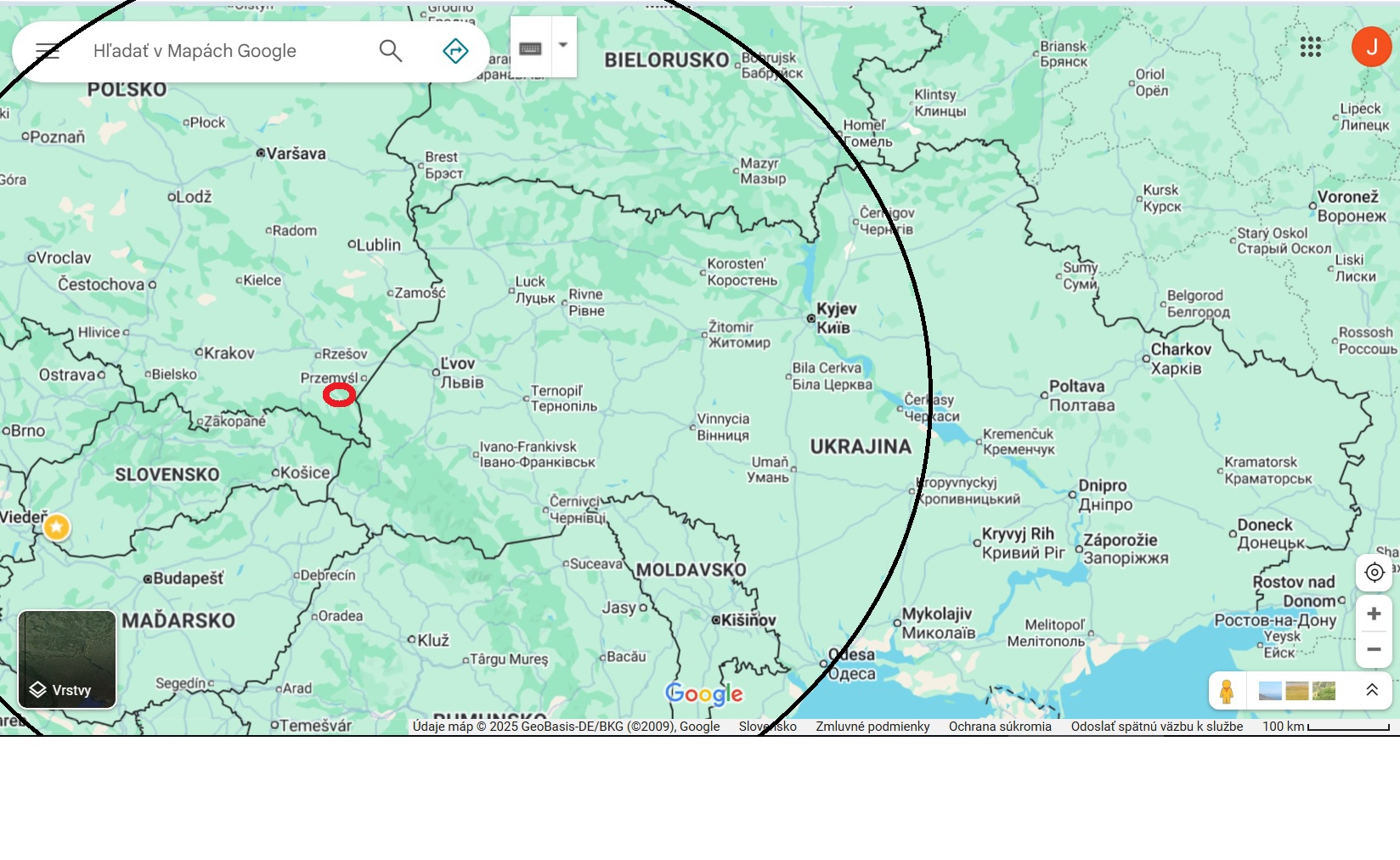Open the account avatar J
The width and height of the screenshot is (1400, 860).
[x=1371, y=47]
